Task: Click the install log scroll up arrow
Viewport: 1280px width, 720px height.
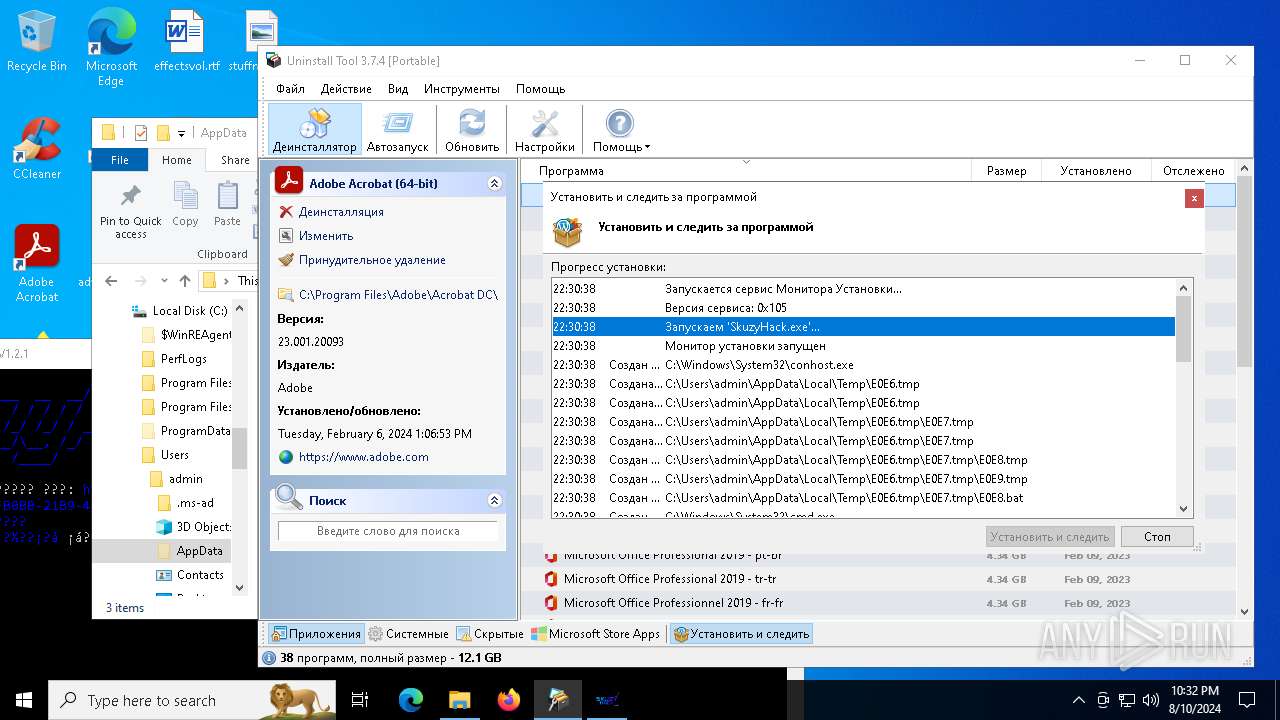Action: [1184, 288]
